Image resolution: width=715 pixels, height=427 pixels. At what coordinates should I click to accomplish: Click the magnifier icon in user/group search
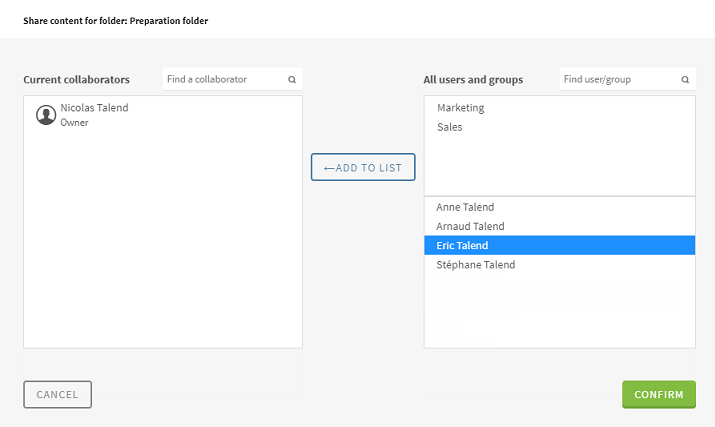(x=685, y=79)
